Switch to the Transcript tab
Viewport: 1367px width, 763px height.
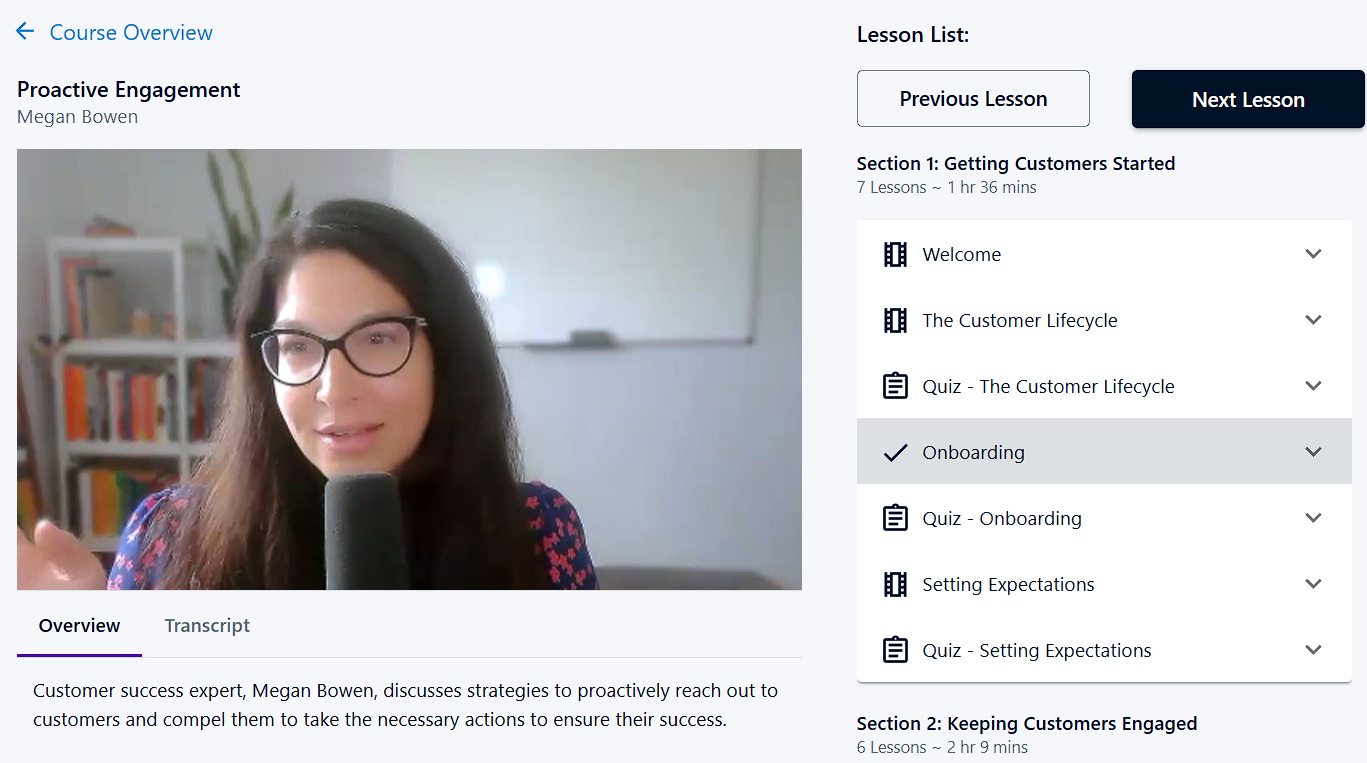tap(207, 626)
